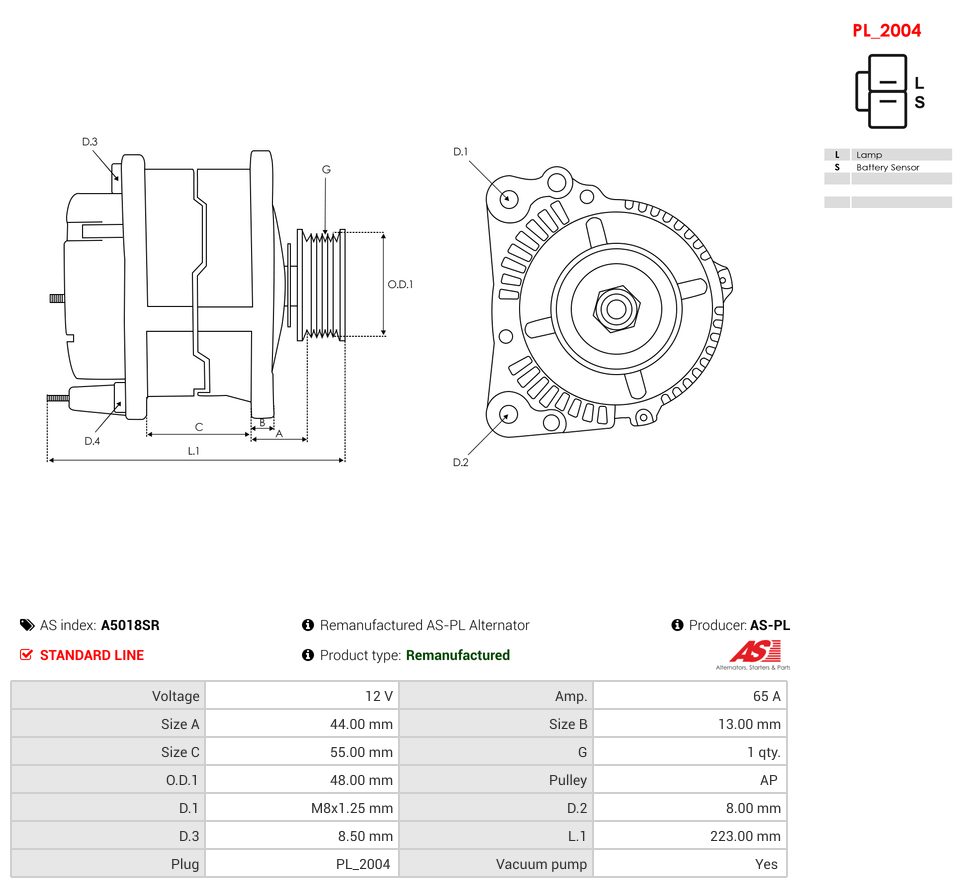Click the O.D.1 label on the drawing
The image size is (976, 888).
pyautogui.click(x=400, y=284)
